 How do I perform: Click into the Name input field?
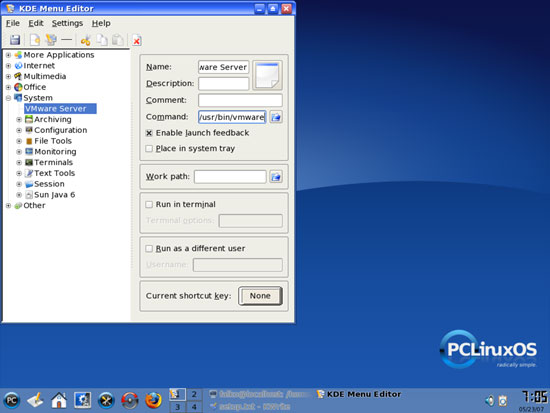223,67
